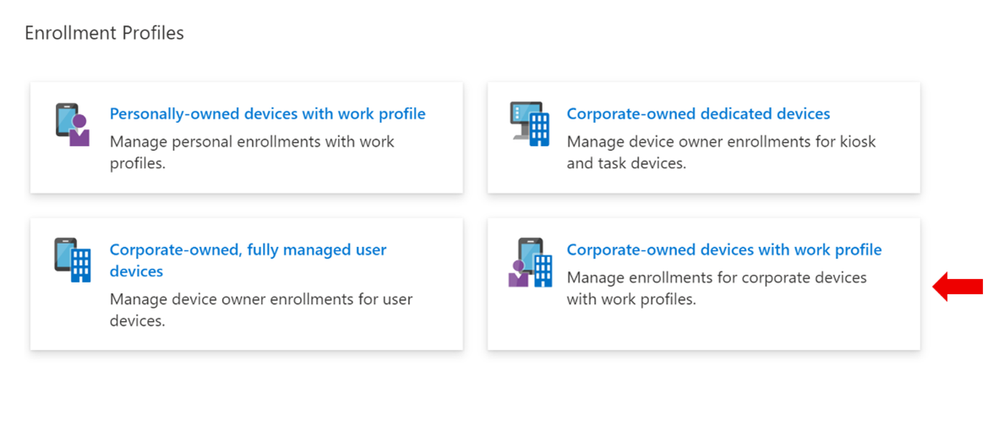This screenshot has height=427, width=999.
Task: Click blue building in dedicated devices icon
Action: (x=539, y=131)
